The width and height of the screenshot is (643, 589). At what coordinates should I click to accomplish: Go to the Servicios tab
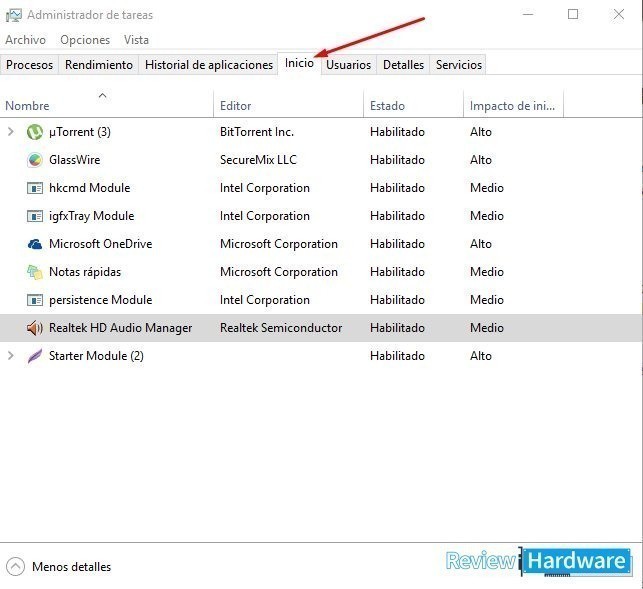click(x=459, y=65)
